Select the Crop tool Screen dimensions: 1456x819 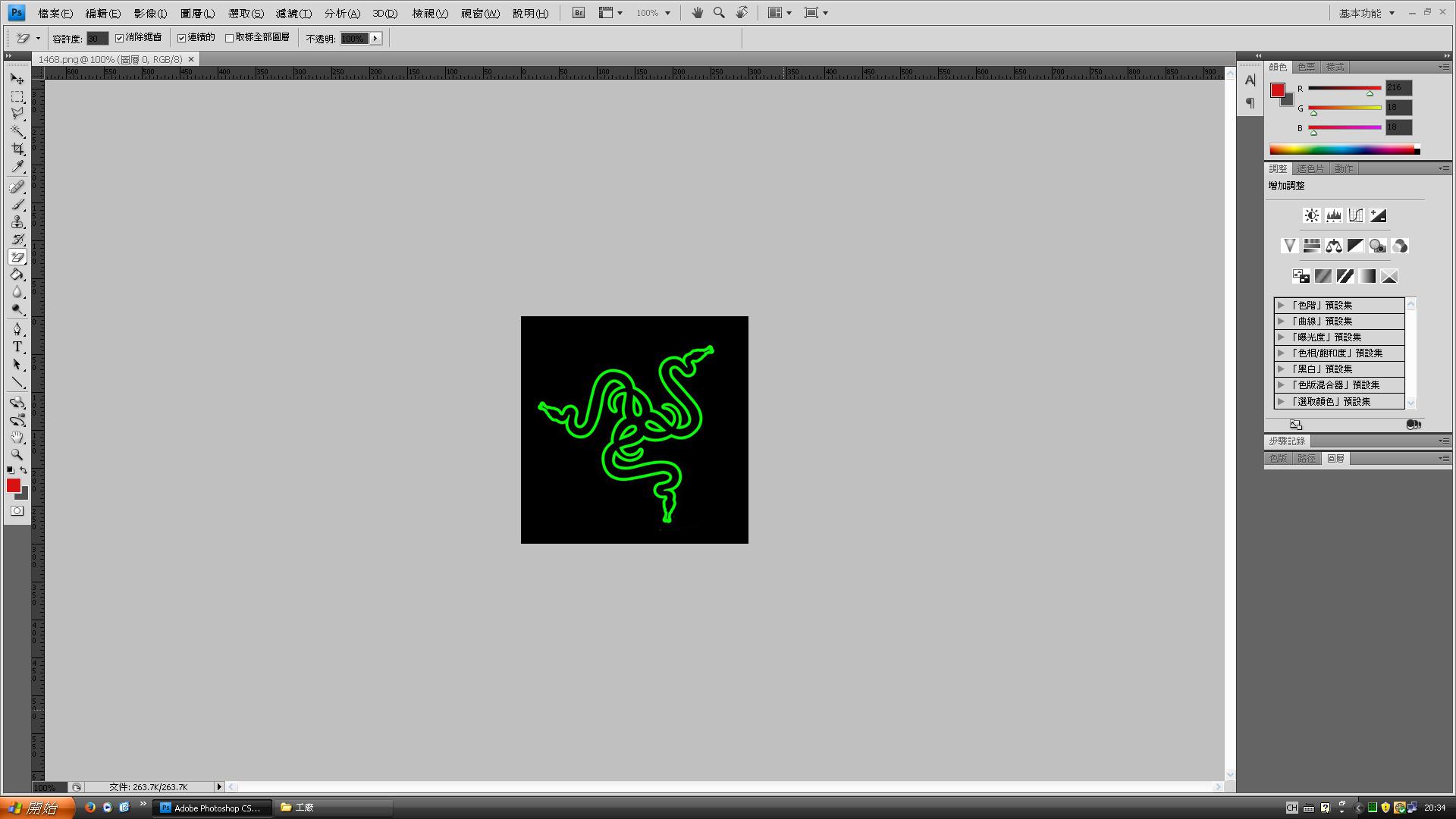click(17, 149)
